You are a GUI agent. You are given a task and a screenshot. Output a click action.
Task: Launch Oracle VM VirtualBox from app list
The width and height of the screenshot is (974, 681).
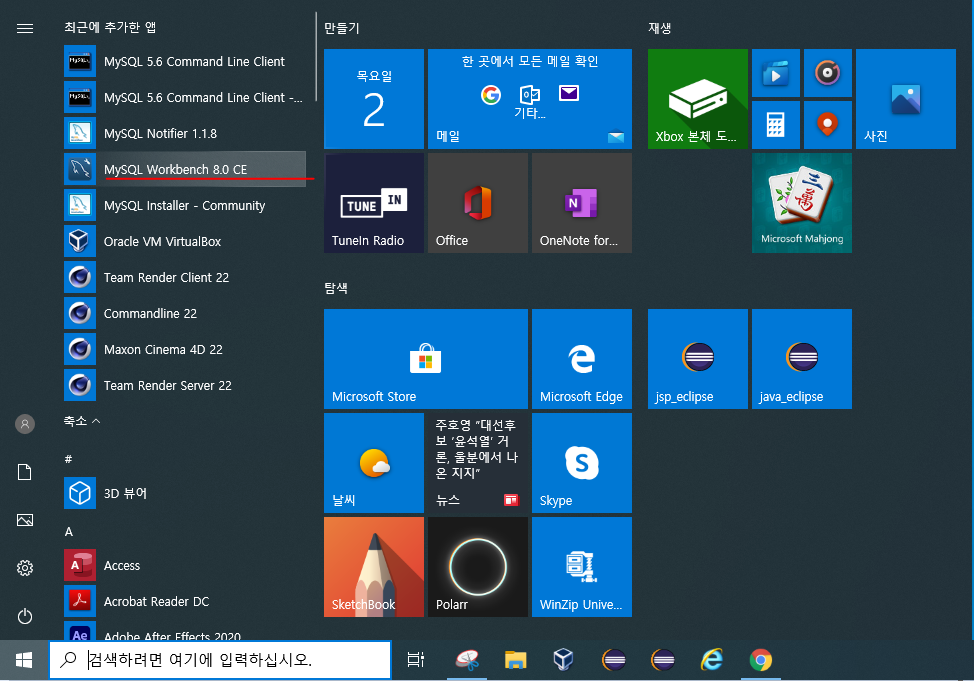(184, 241)
